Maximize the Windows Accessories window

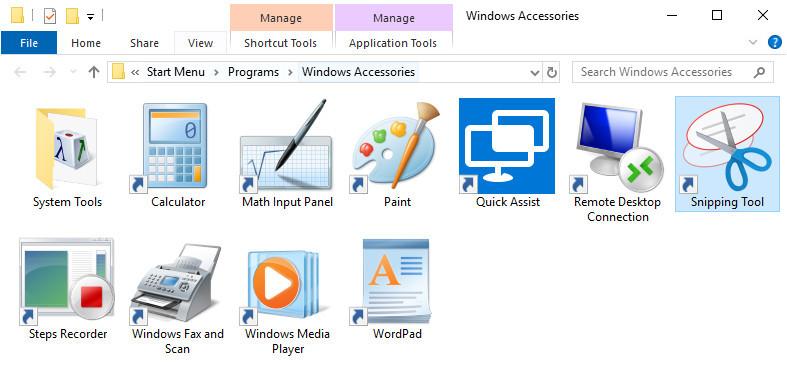[x=717, y=16]
